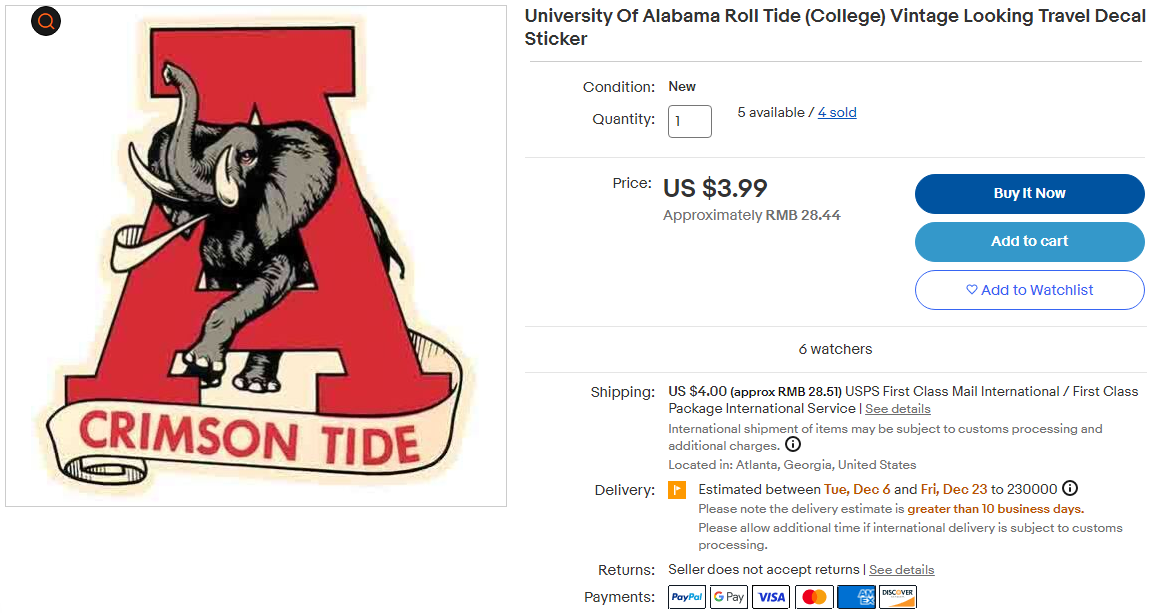1152x613 pixels.
Task: Click the American Express card icon
Action: click(856, 597)
